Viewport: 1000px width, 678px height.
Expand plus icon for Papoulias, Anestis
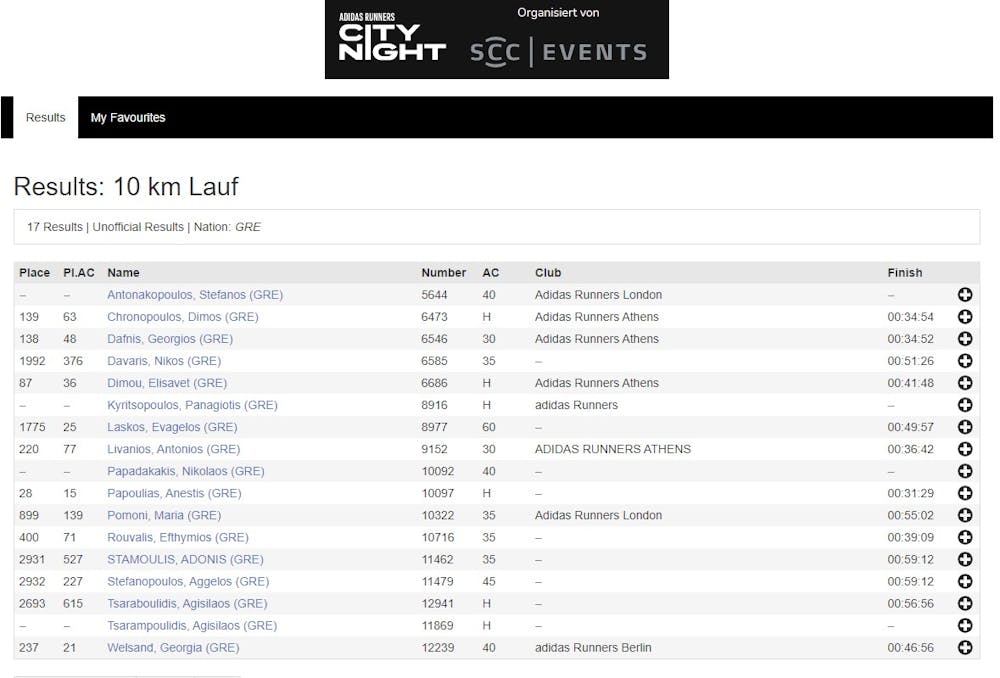click(965, 493)
